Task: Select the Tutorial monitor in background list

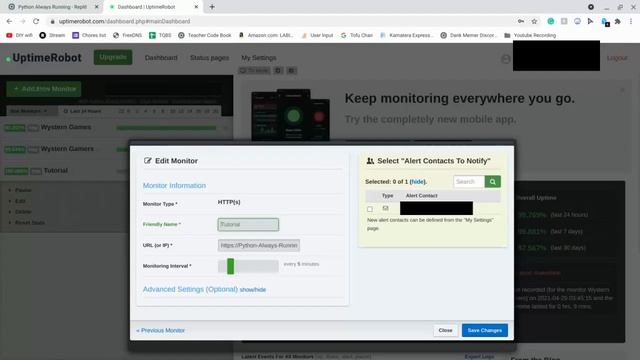Action: 56,171
